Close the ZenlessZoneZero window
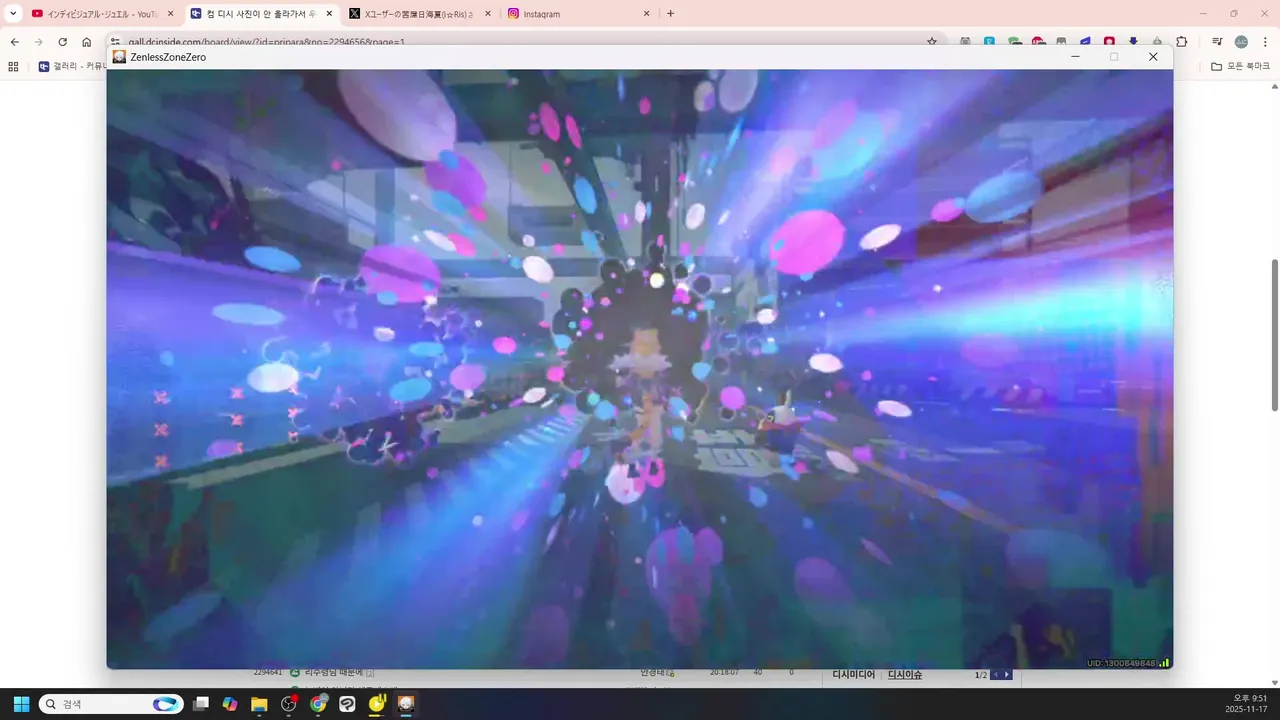 tap(1153, 57)
